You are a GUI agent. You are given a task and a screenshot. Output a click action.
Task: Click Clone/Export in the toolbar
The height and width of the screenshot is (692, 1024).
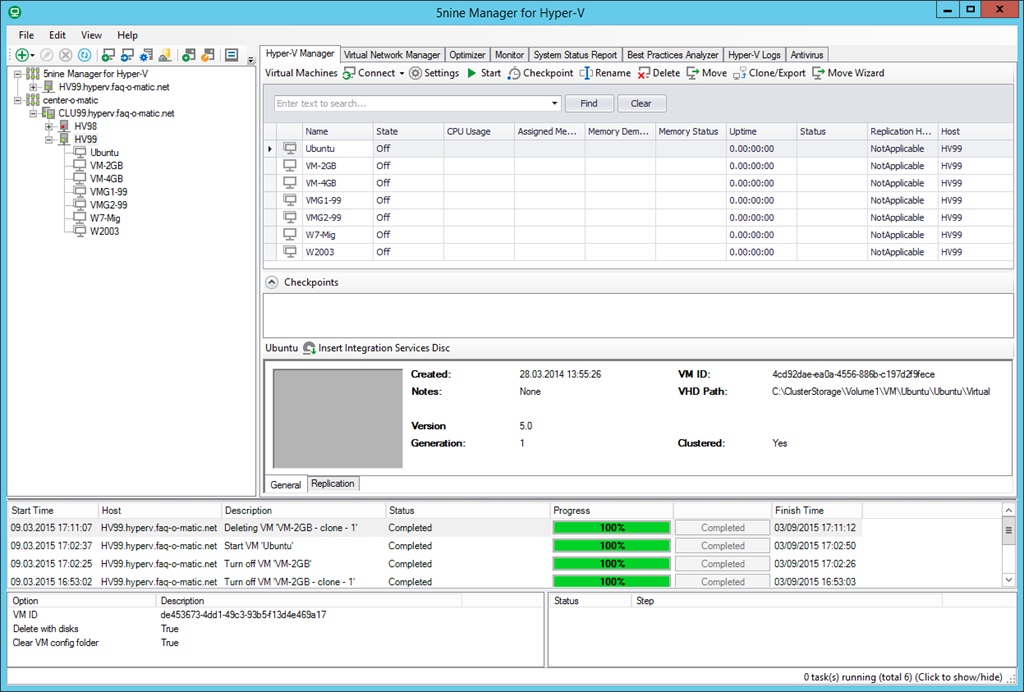[769, 73]
